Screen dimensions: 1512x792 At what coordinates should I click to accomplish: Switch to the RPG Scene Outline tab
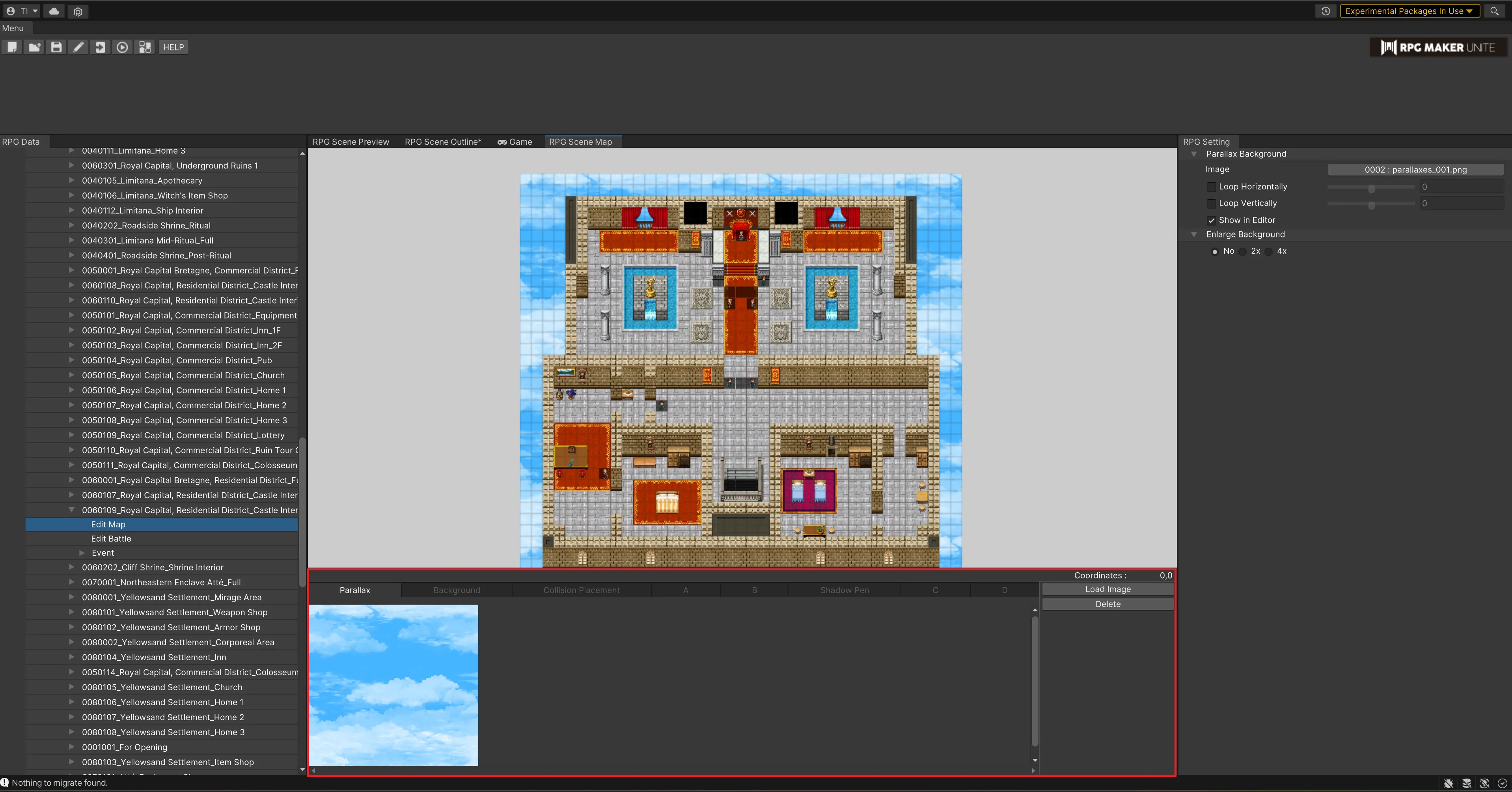point(443,142)
